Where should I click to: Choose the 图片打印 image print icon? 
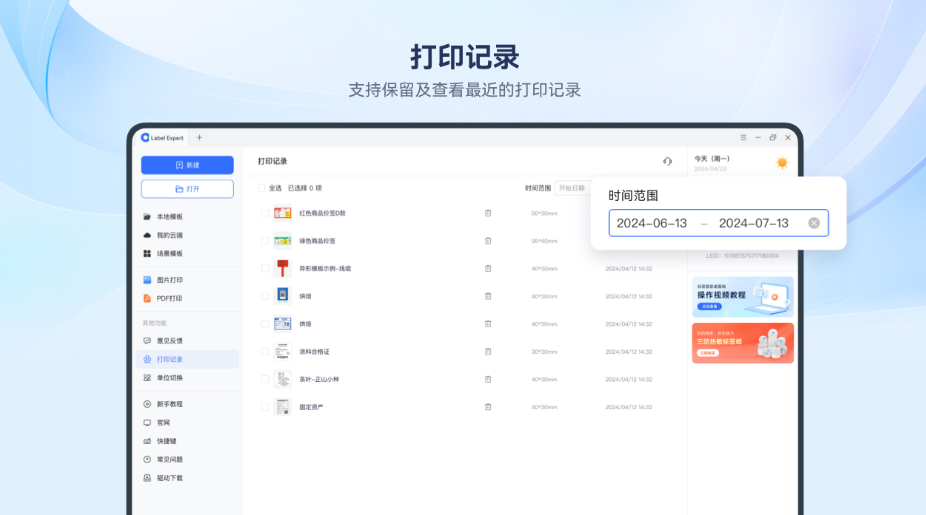pos(147,280)
